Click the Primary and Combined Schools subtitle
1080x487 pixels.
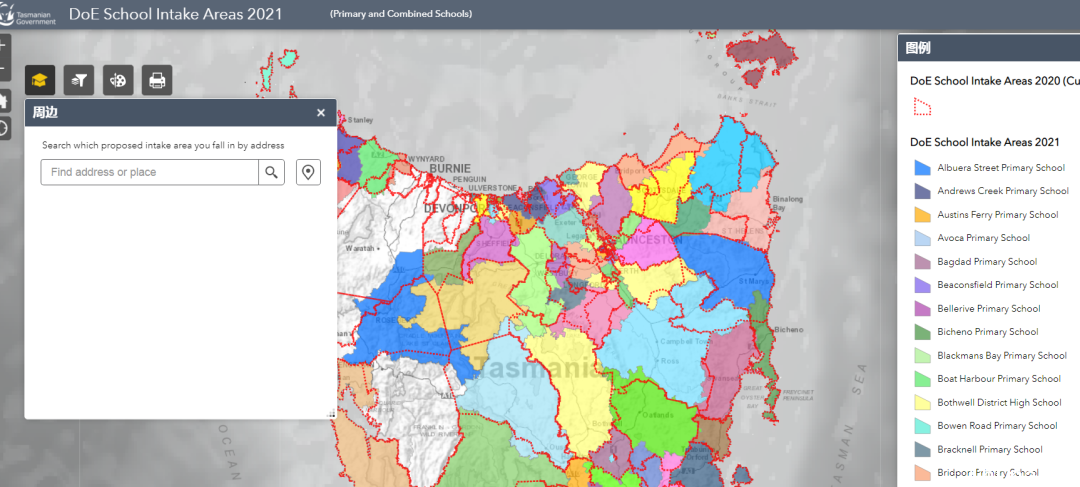click(x=401, y=14)
